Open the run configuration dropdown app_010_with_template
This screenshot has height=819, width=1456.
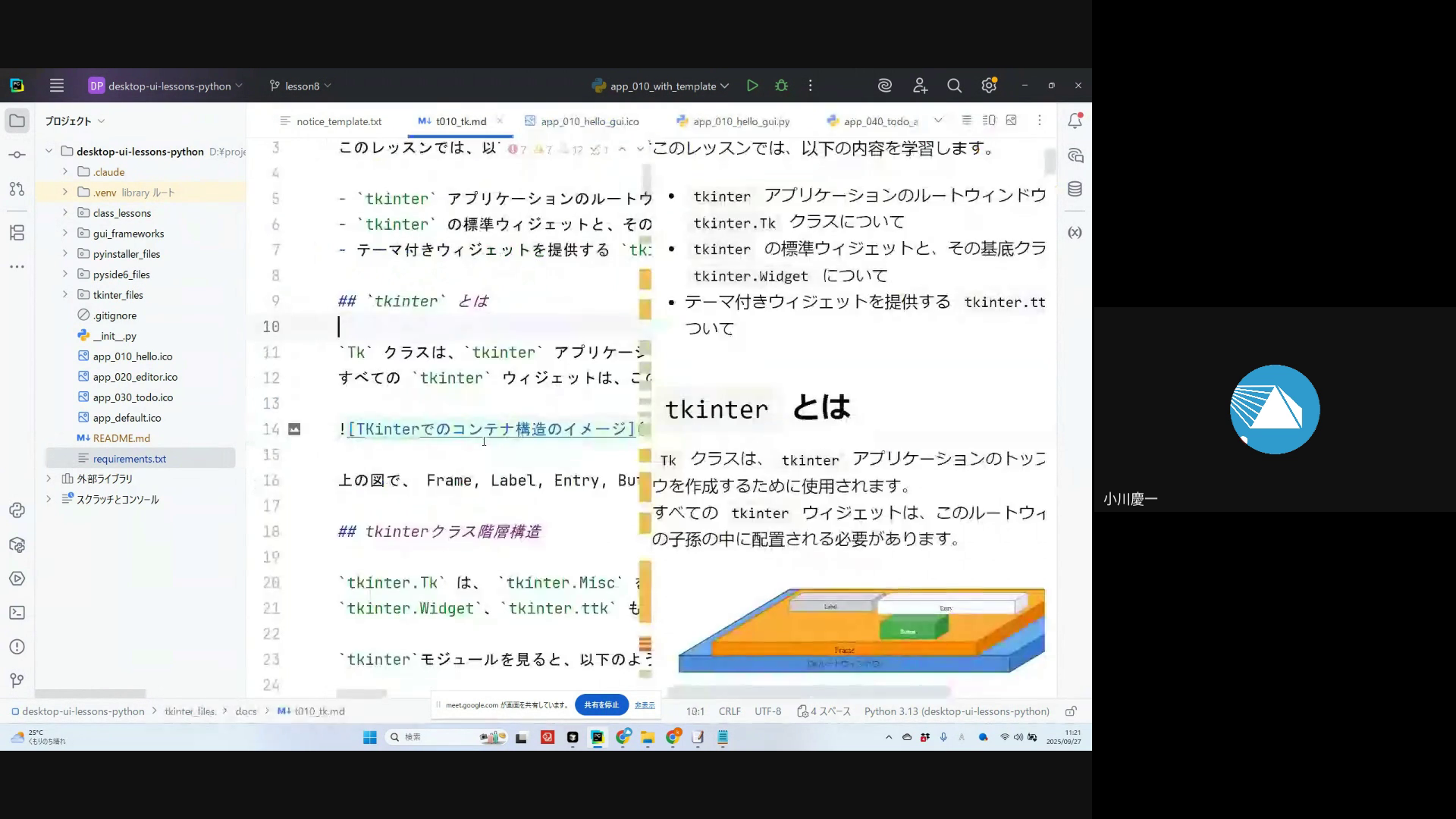point(661,86)
